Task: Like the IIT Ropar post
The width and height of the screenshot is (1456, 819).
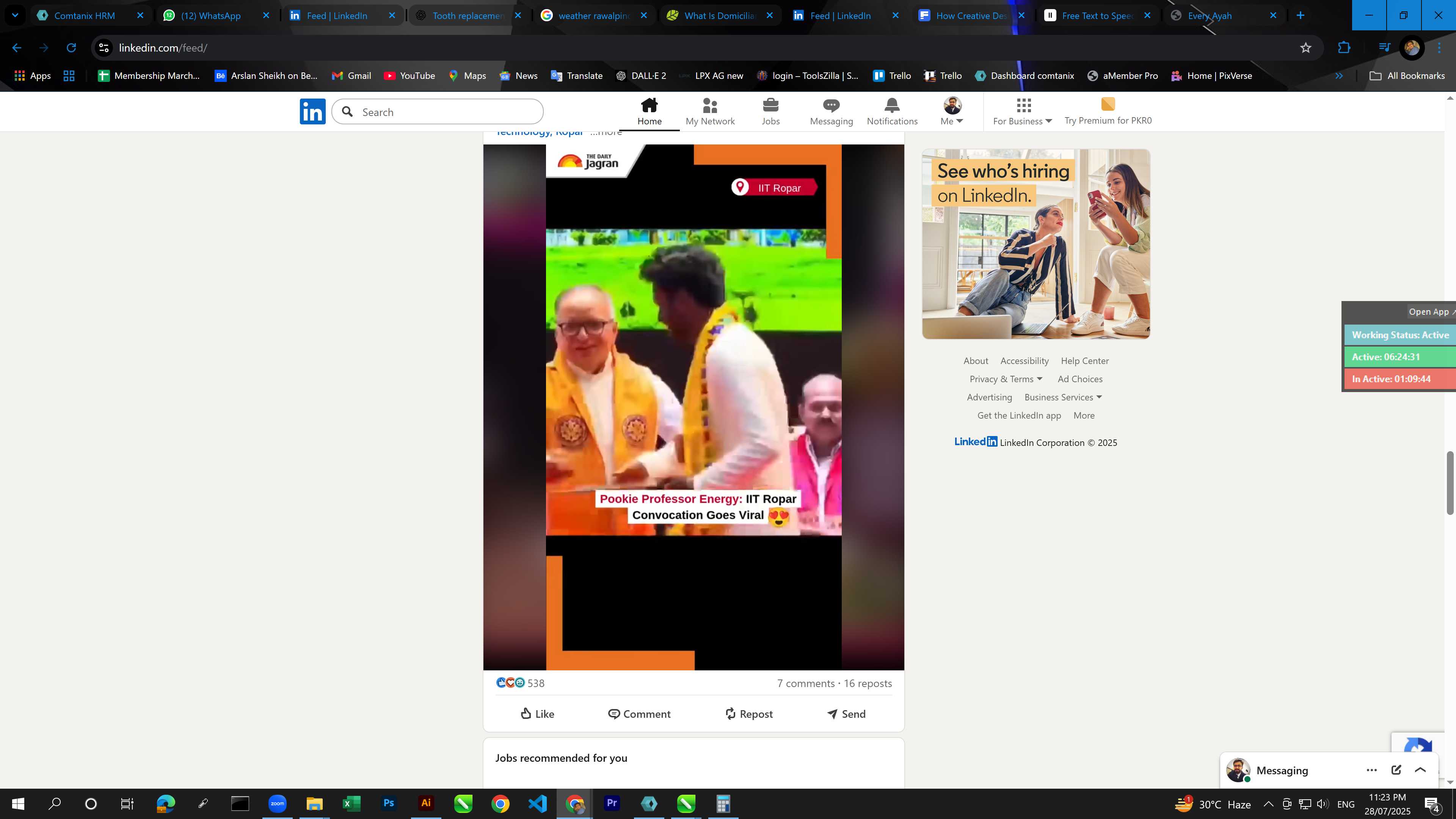Action: (538, 714)
